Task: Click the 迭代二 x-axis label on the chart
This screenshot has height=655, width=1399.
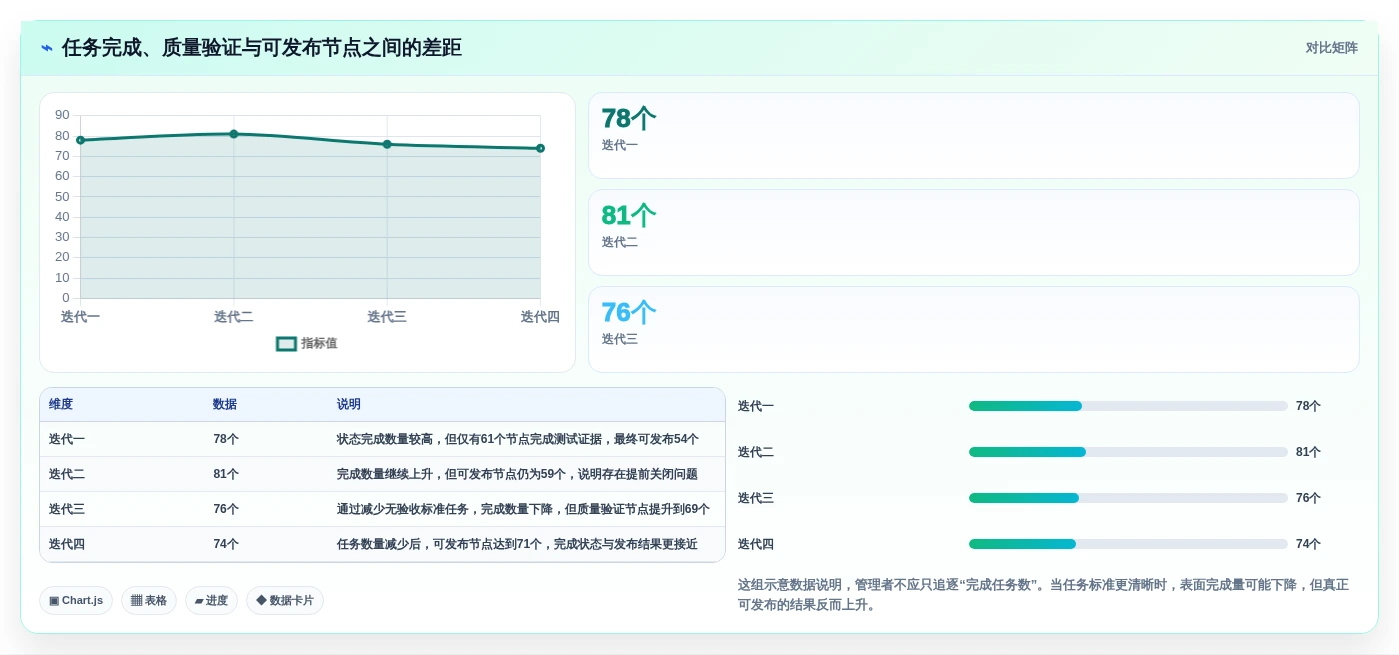Action: (x=234, y=317)
